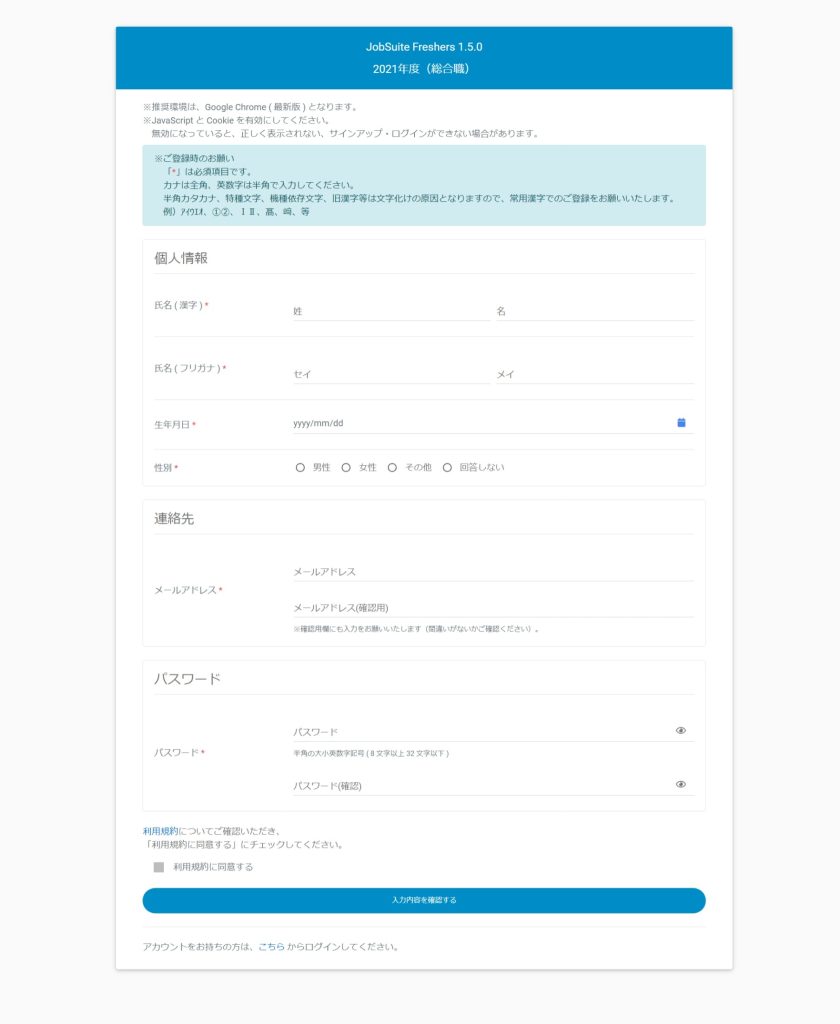Focus the メイ furigana given name field
This screenshot has height=1024, width=840.
(594, 374)
